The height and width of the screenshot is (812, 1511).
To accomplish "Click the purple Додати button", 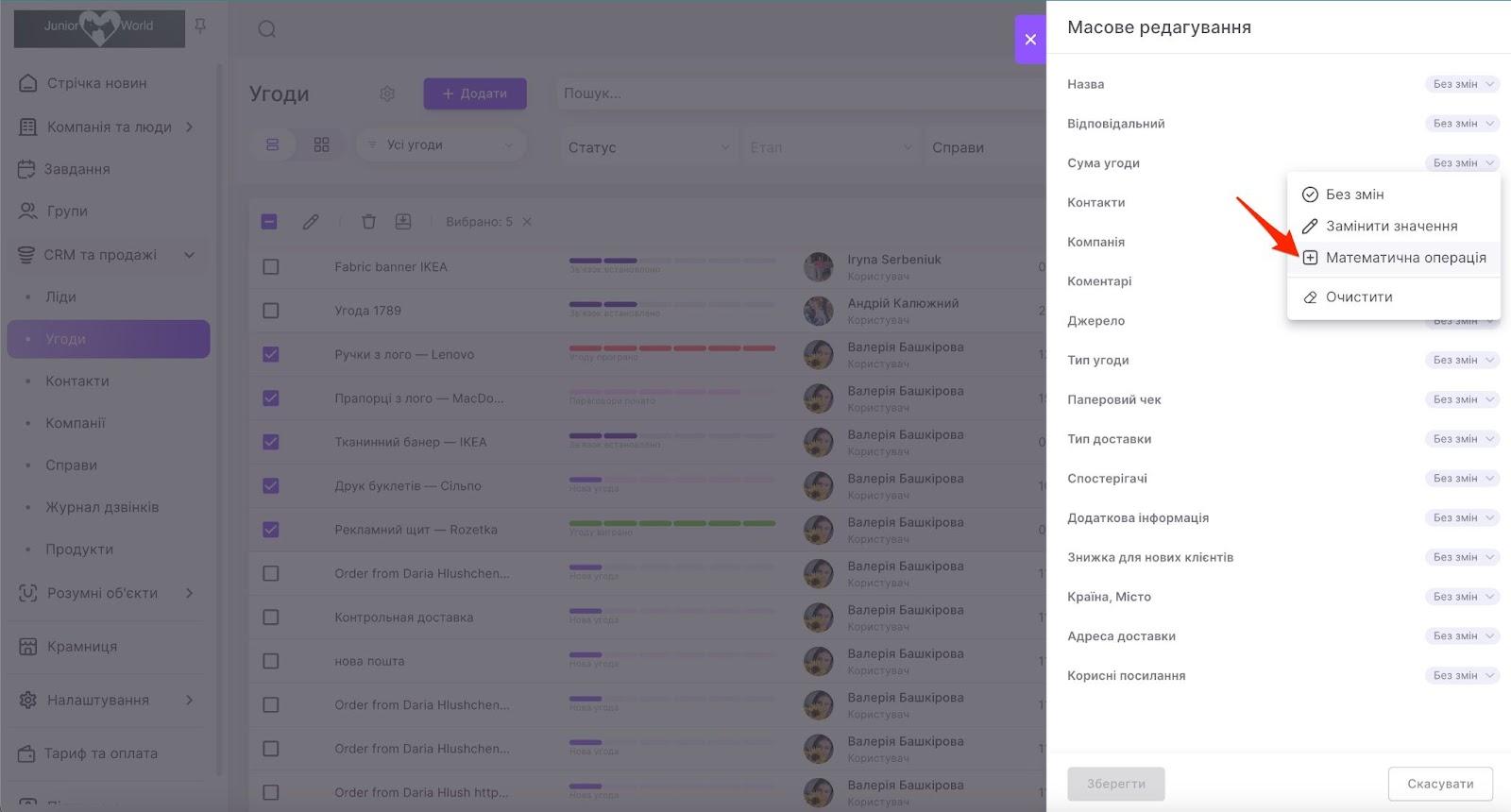I will 475,93.
